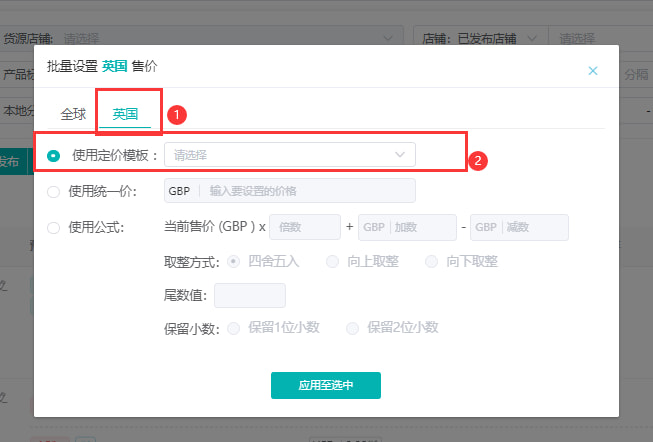Click the 尾数值 input box
This screenshot has height=442, width=653.
(x=250, y=296)
